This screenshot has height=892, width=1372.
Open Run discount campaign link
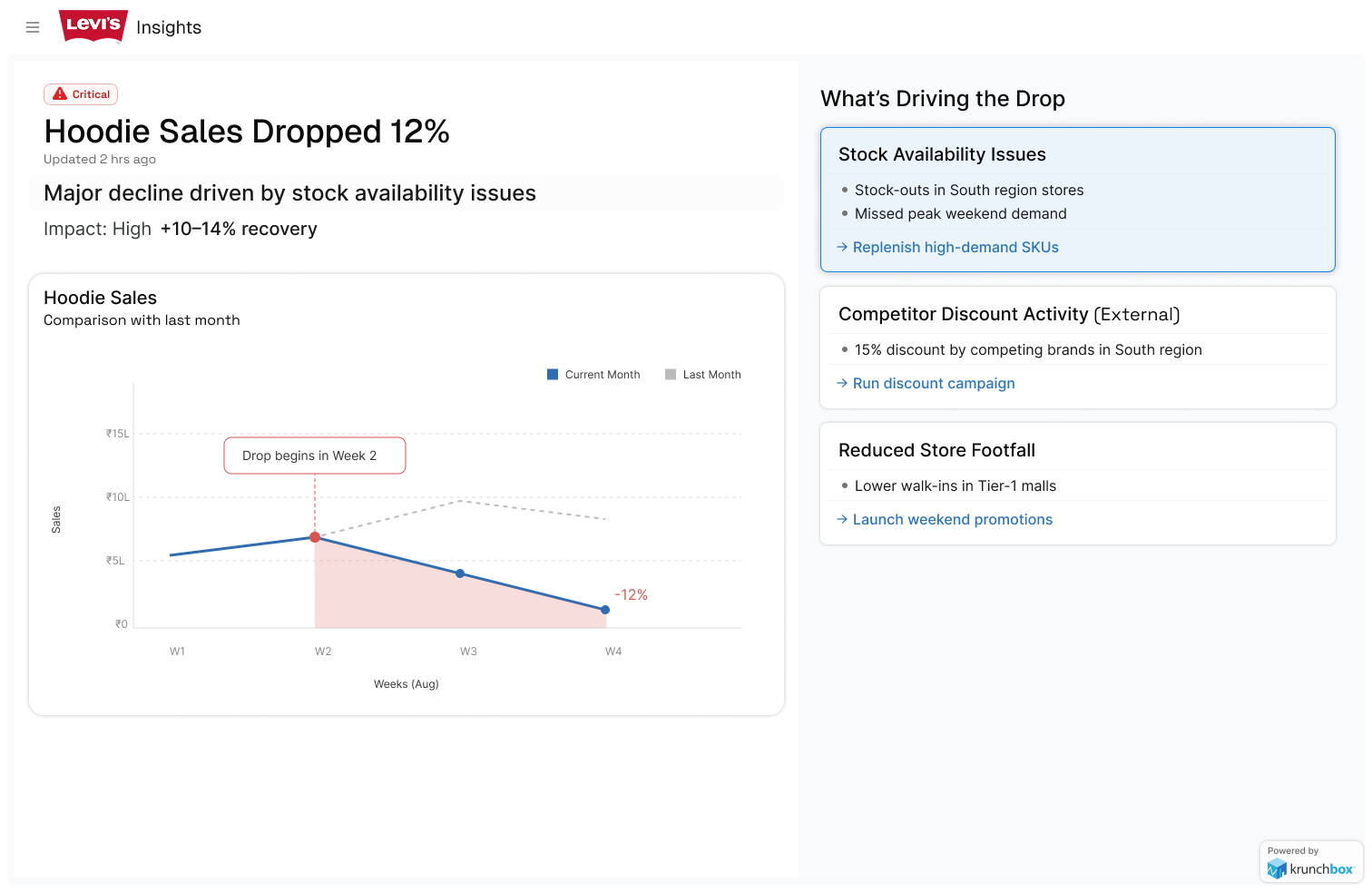pos(934,383)
